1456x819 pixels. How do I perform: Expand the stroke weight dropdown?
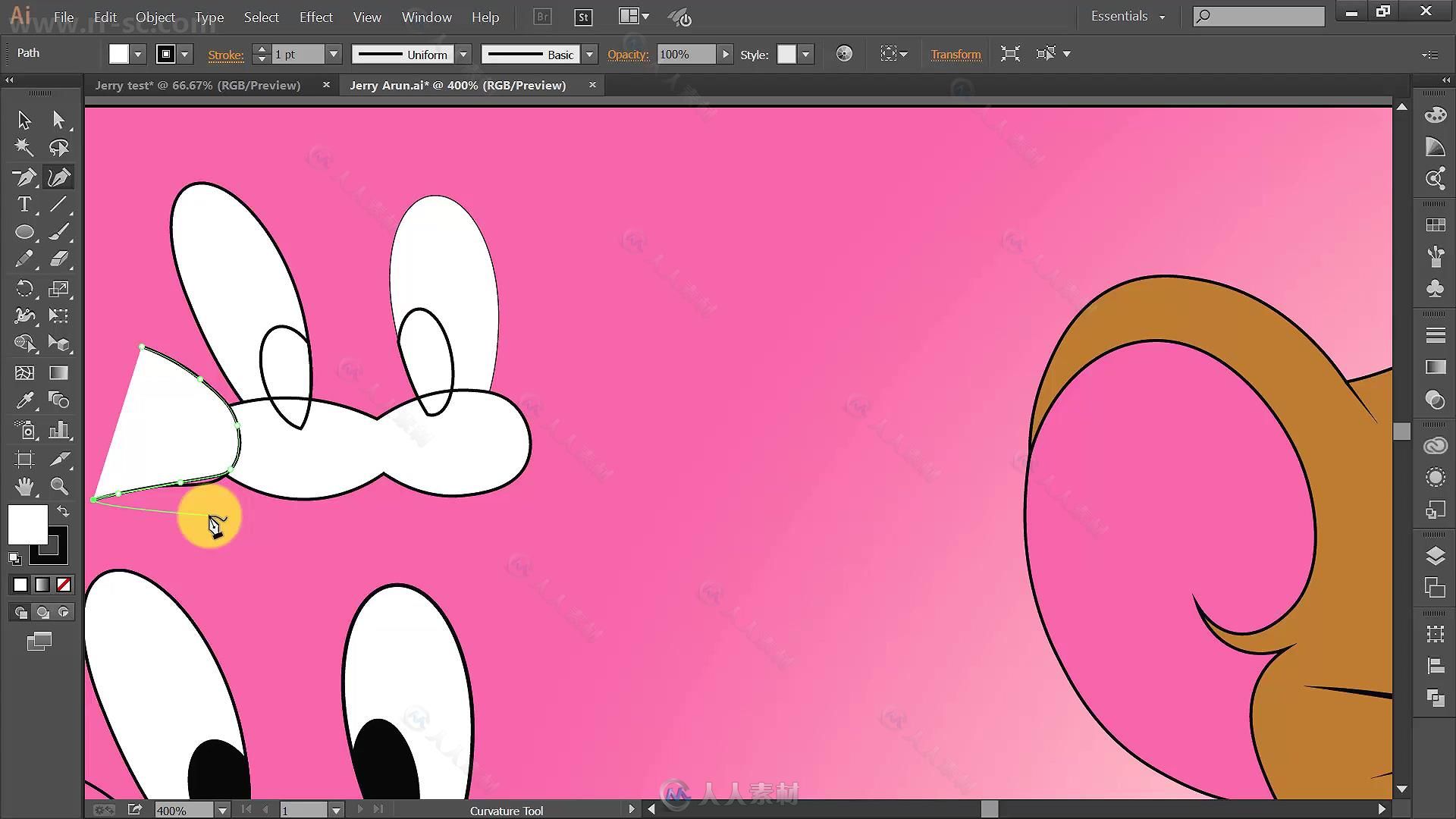click(x=333, y=54)
